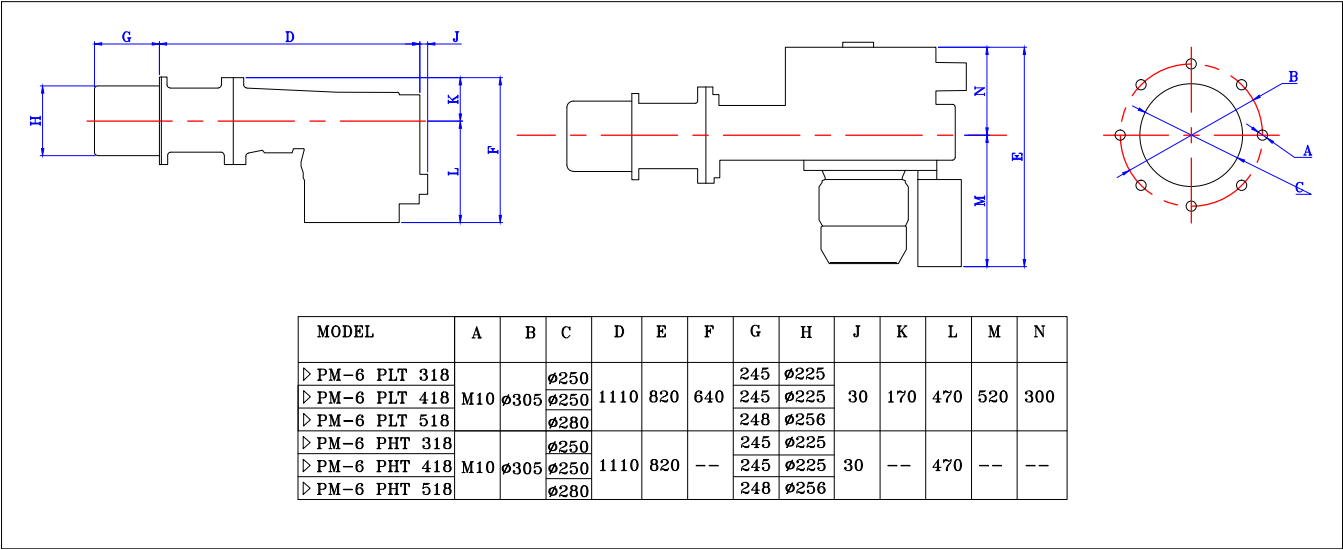Screen dimensions: 1343x550
Task: Click dimension label D above the left drawing
Action: [290, 37]
